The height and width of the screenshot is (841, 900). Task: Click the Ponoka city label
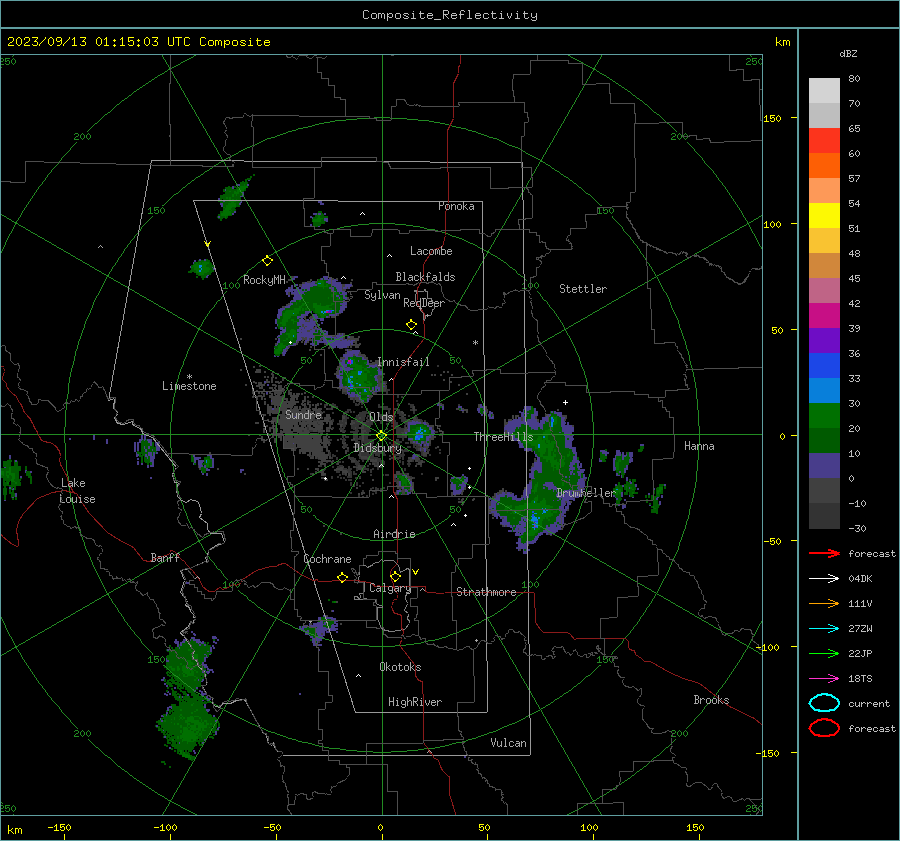click(x=456, y=206)
